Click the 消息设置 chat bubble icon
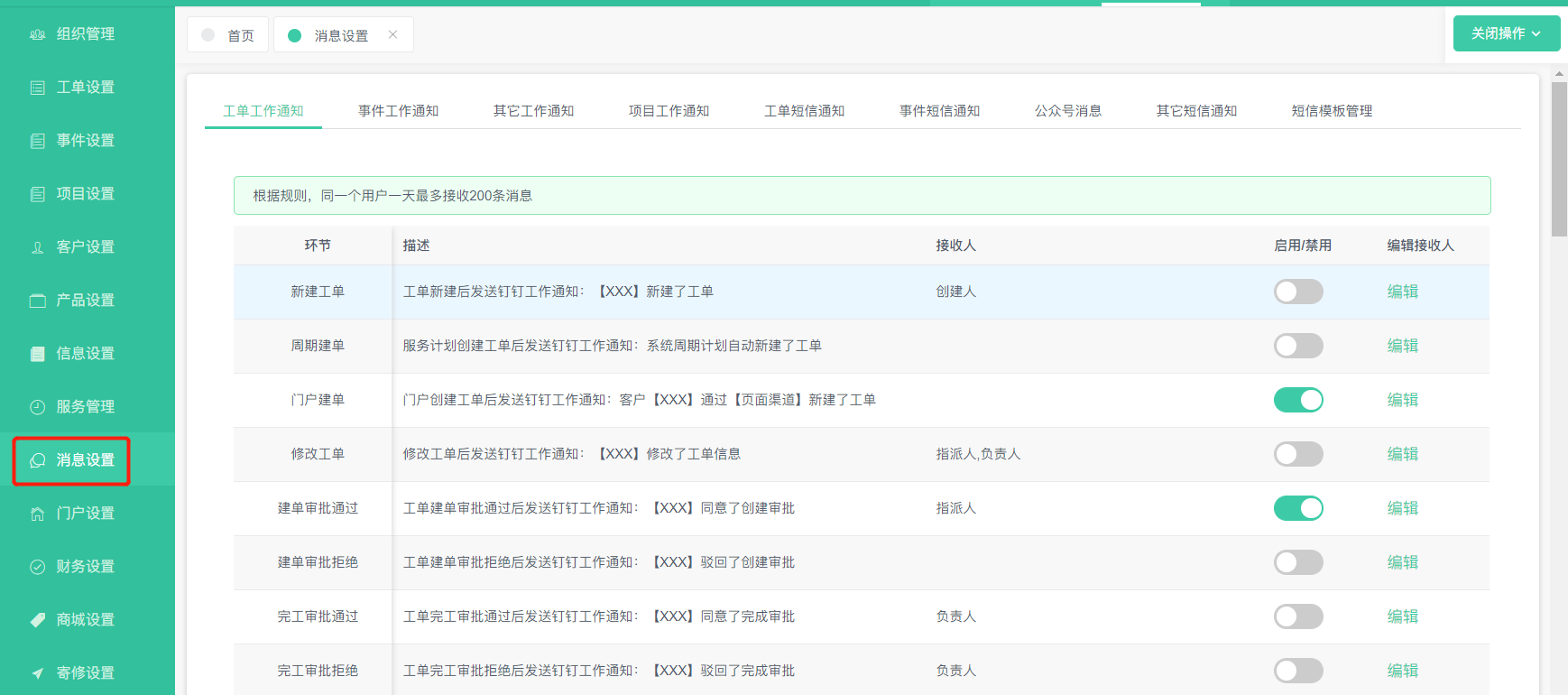The width and height of the screenshot is (1568, 695). (x=38, y=460)
